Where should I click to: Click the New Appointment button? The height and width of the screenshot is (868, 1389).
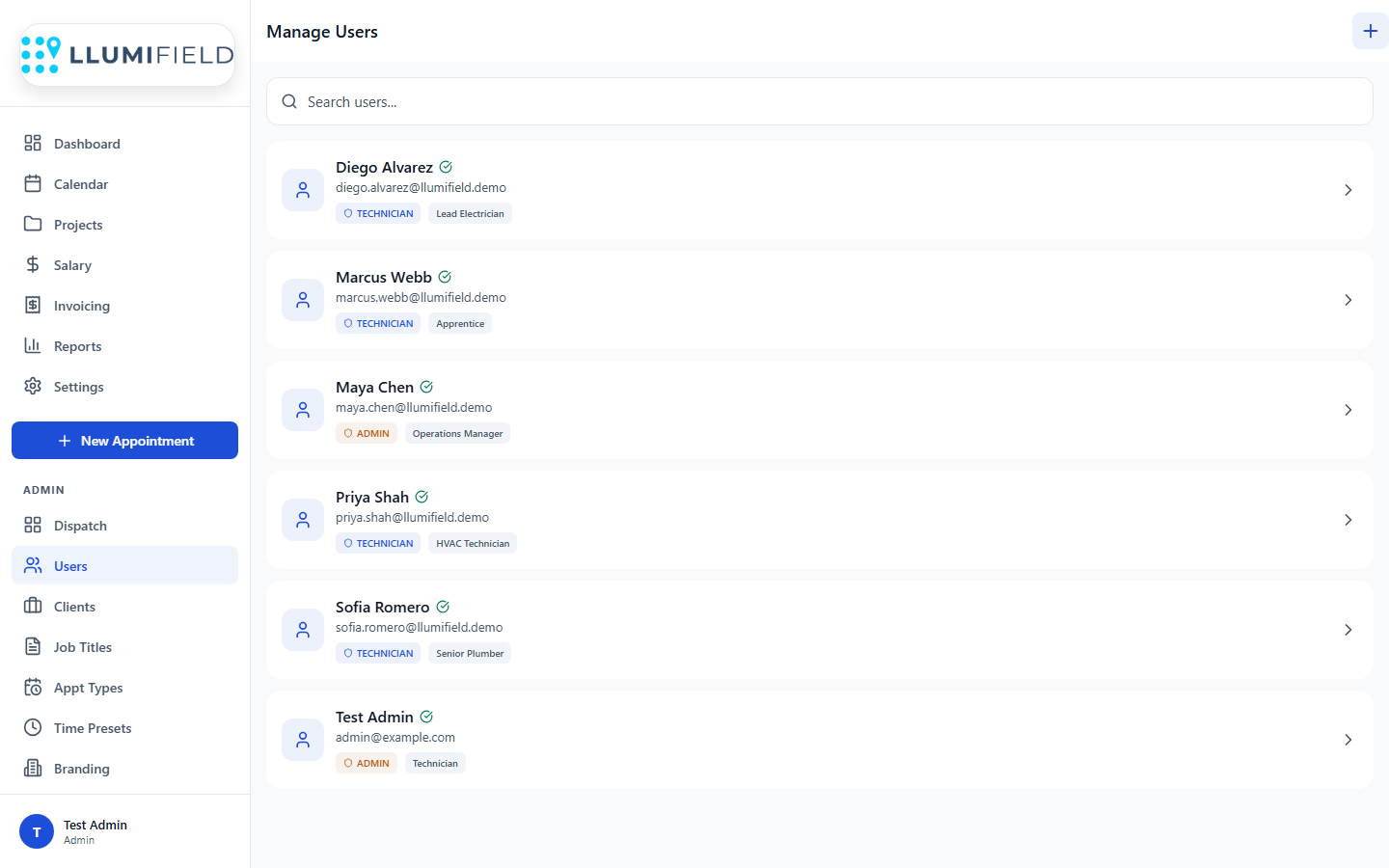(x=124, y=441)
